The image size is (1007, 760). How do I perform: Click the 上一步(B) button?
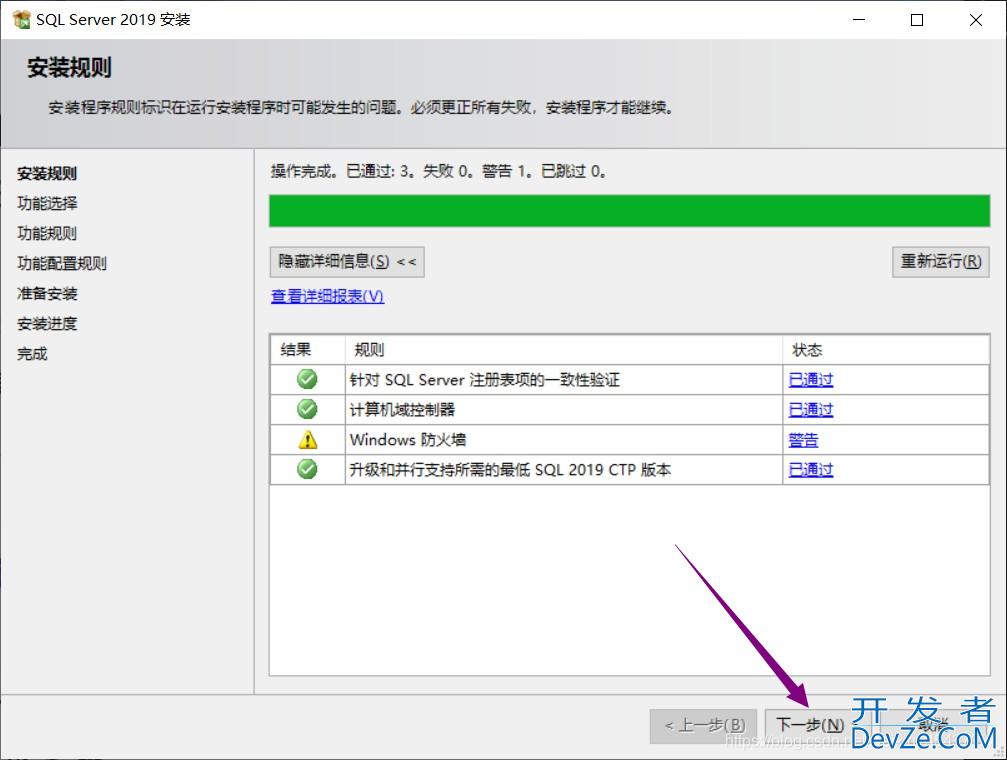[x=704, y=725]
